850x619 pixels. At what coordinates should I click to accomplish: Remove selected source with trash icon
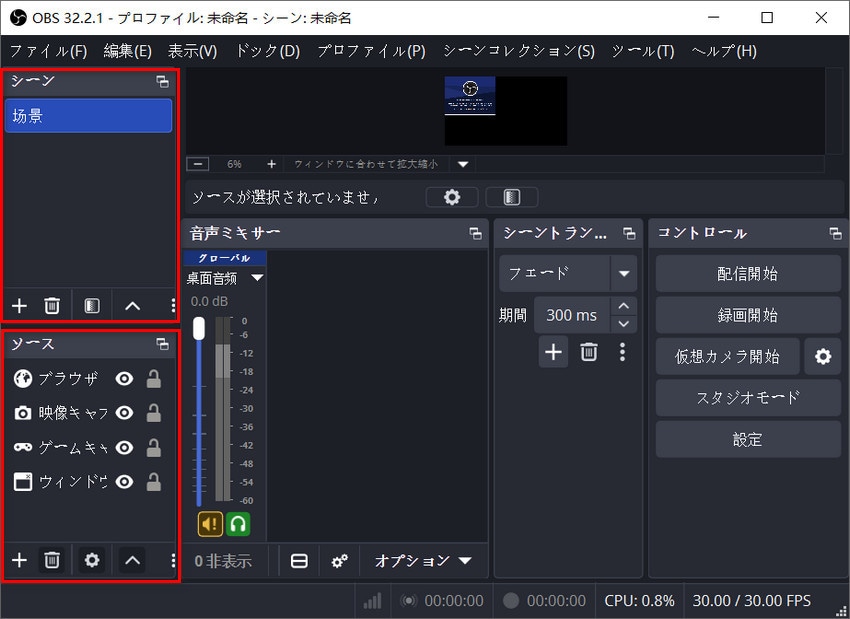(52, 559)
